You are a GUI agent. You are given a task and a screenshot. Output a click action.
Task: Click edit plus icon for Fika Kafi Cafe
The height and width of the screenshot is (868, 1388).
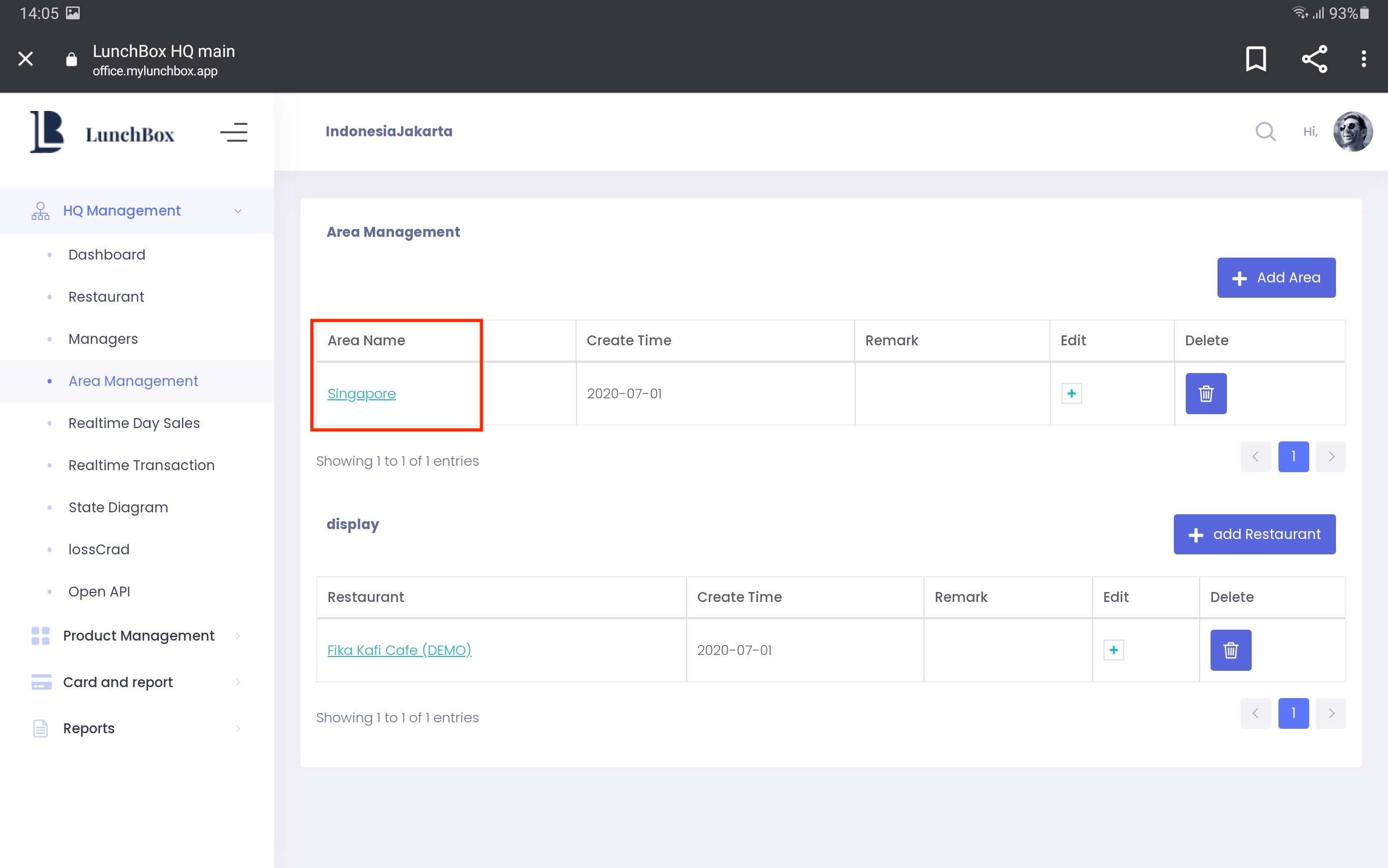point(1113,650)
